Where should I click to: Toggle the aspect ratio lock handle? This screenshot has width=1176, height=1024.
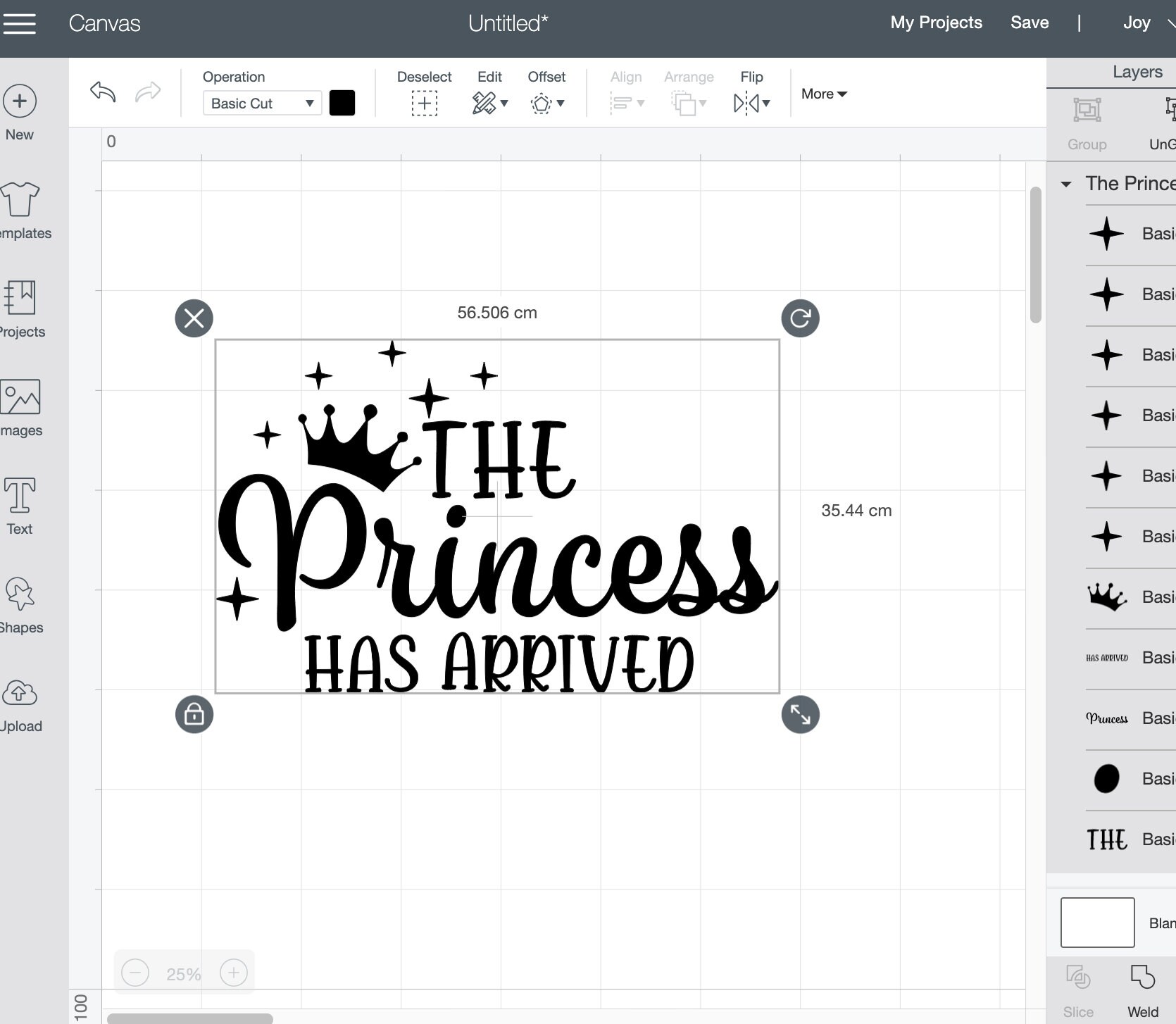[194, 715]
